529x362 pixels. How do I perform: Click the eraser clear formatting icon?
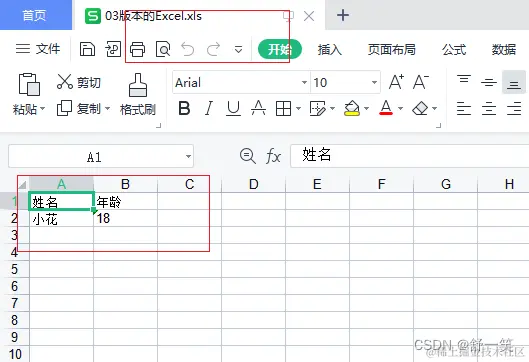point(420,109)
